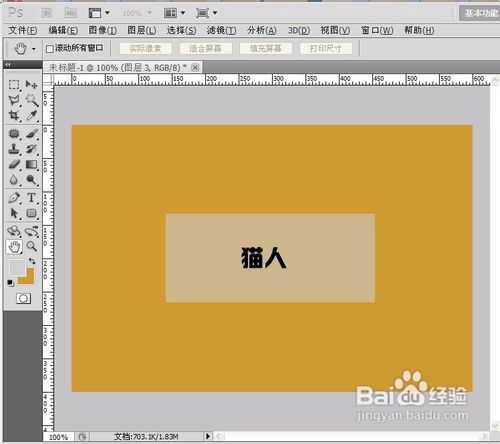Image resolution: width=500 pixels, height=444 pixels.
Task: Select the 未标题-1 document tab
Action: (x=117, y=68)
